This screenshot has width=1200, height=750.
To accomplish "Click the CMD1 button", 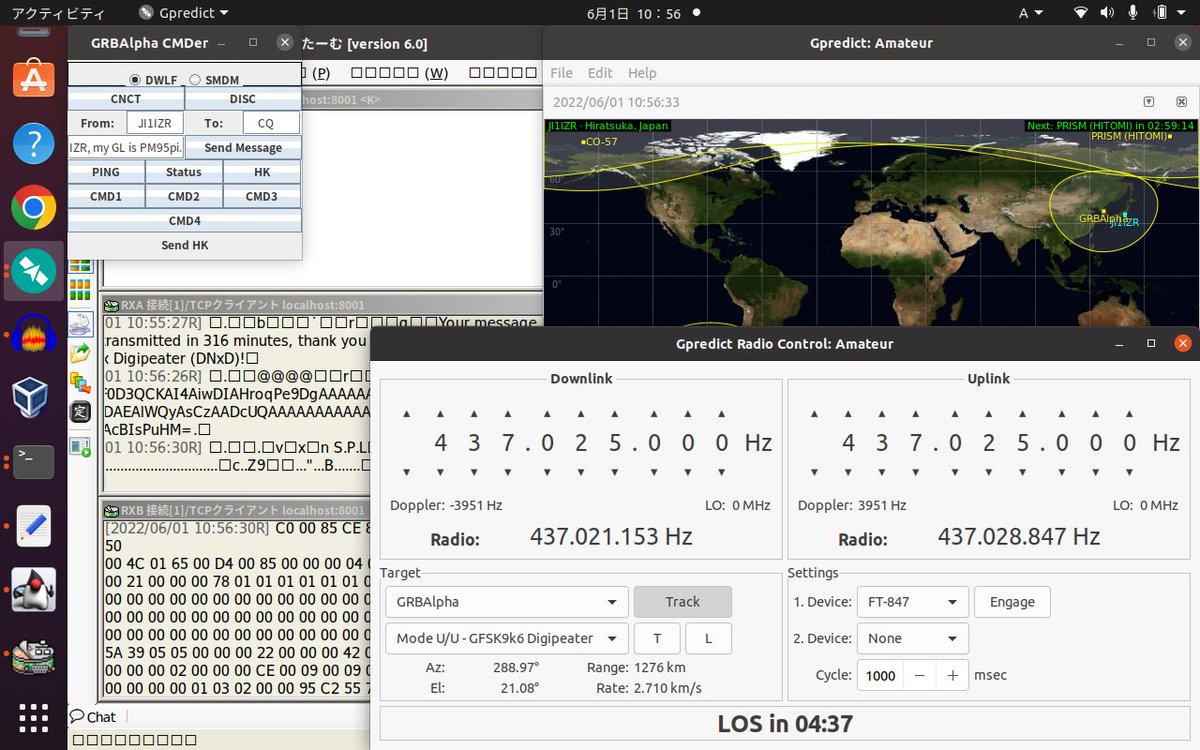I will pyautogui.click(x=106, y=196).
